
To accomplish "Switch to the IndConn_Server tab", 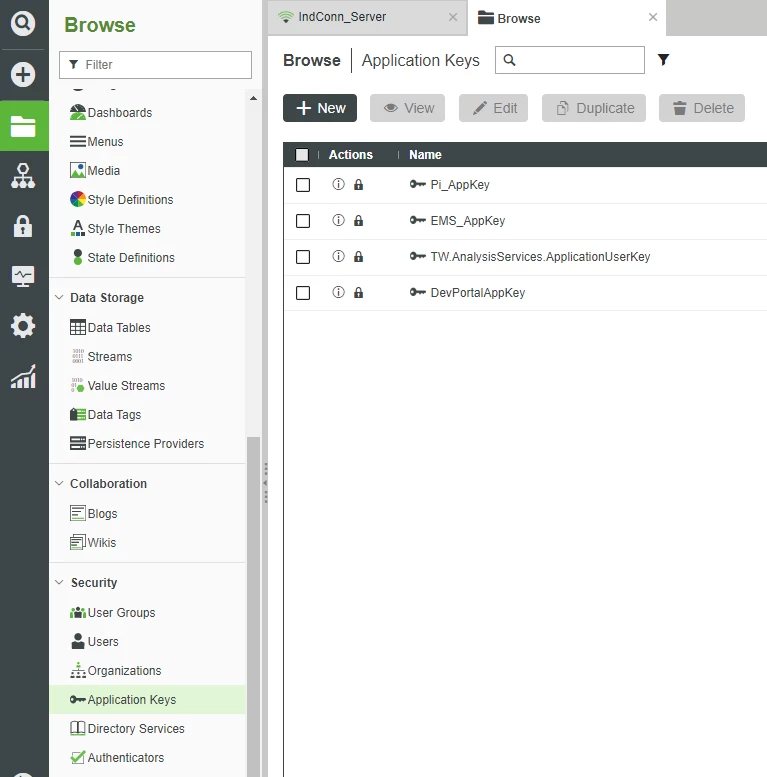I will tap(367, 17).
